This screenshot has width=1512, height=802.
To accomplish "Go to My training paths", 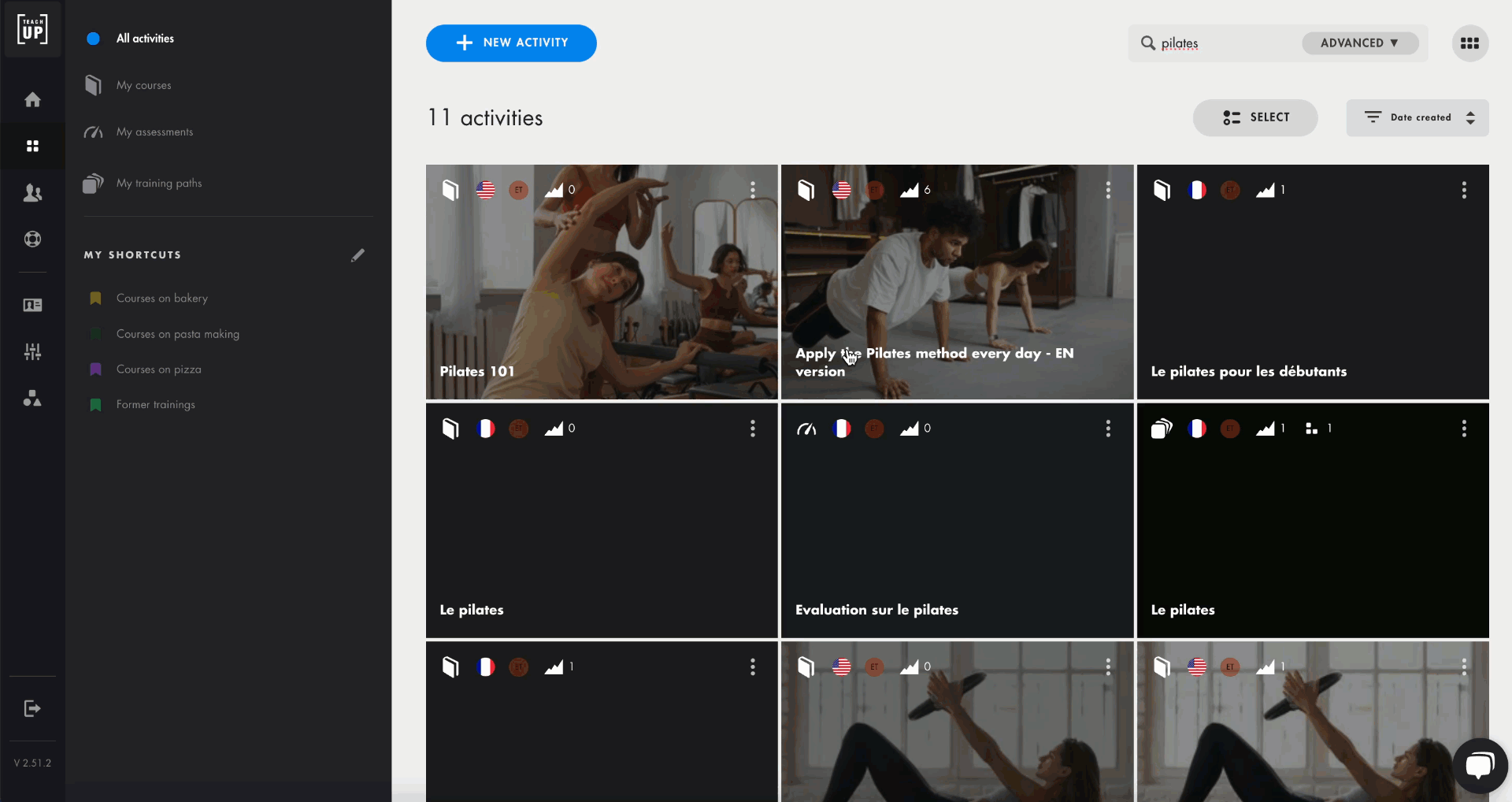I will tap(158, 184).
